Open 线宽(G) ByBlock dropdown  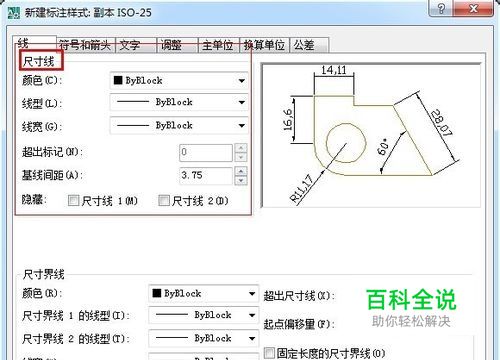pos(179,126)
